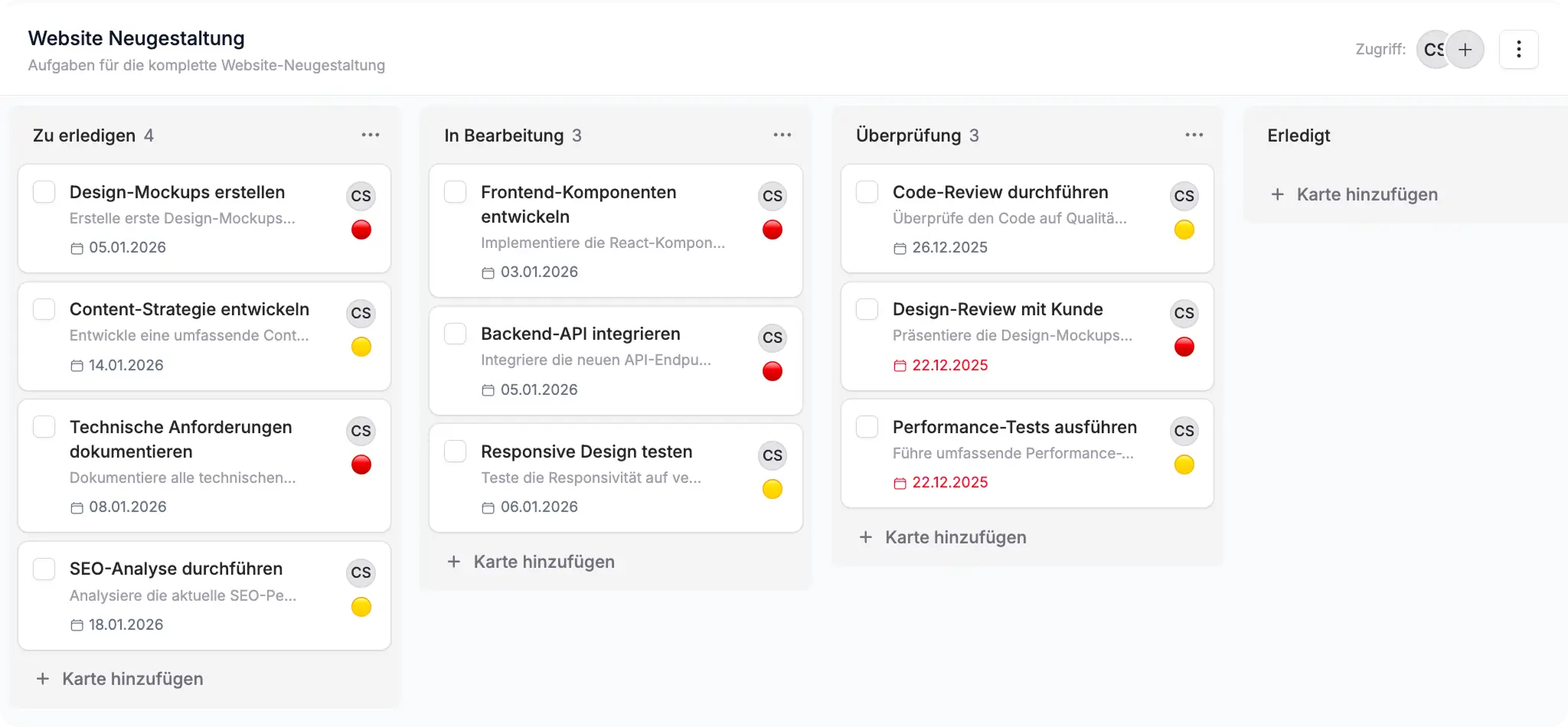Click the CS avatar on "Code-Review durchführen"
Image resolution: width=1568 pixels, height=727 pixels.
click(1184, 196)
